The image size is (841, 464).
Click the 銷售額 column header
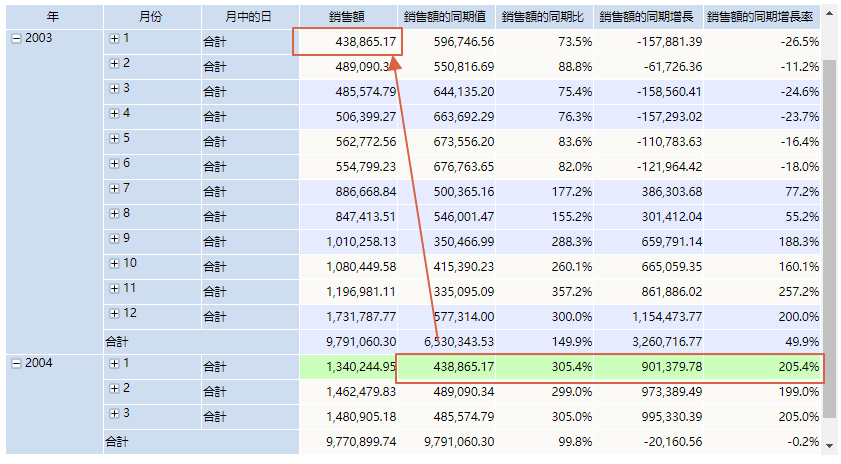click(x=347, y=17)
